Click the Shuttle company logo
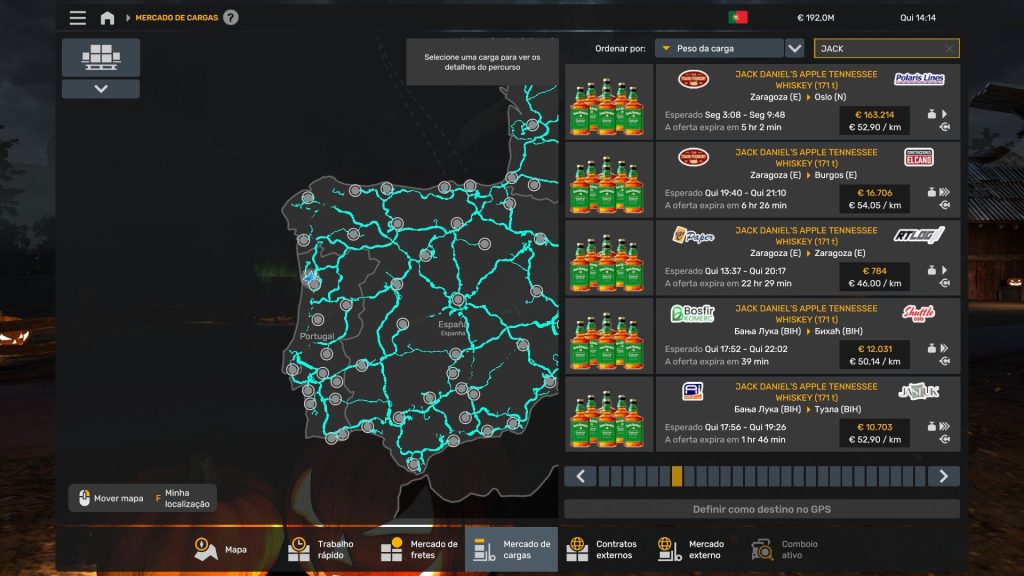The width and height of the screenshot is (1024, 576). [919, 313]
